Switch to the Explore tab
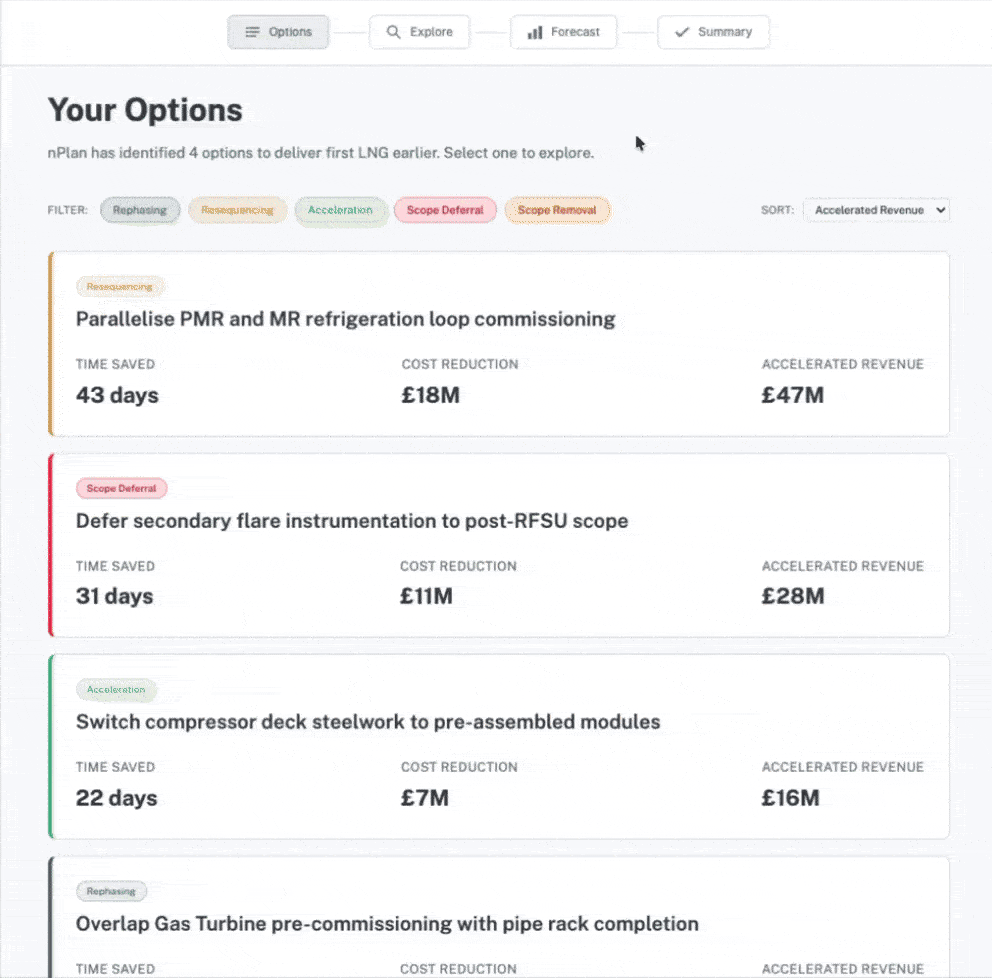The width and height of the screenshot is (992, 978). click(419, 32)
